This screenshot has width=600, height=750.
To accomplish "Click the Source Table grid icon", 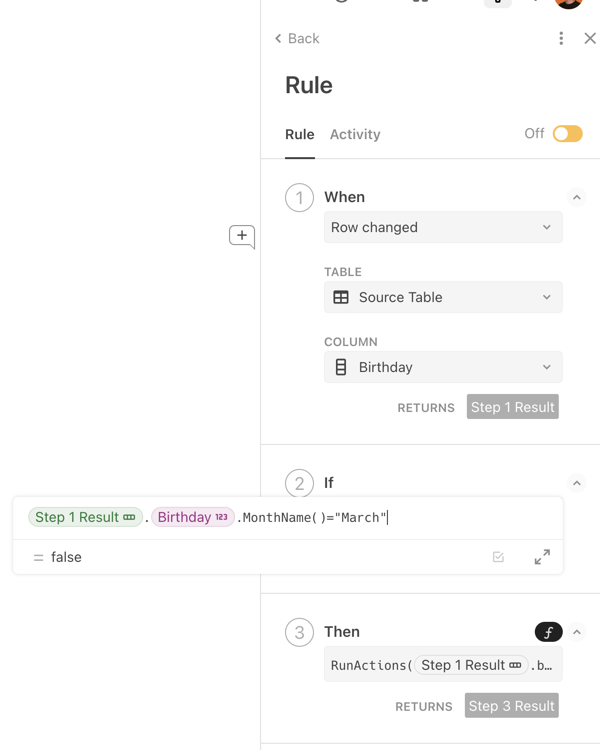I will [x=341, y=297].
